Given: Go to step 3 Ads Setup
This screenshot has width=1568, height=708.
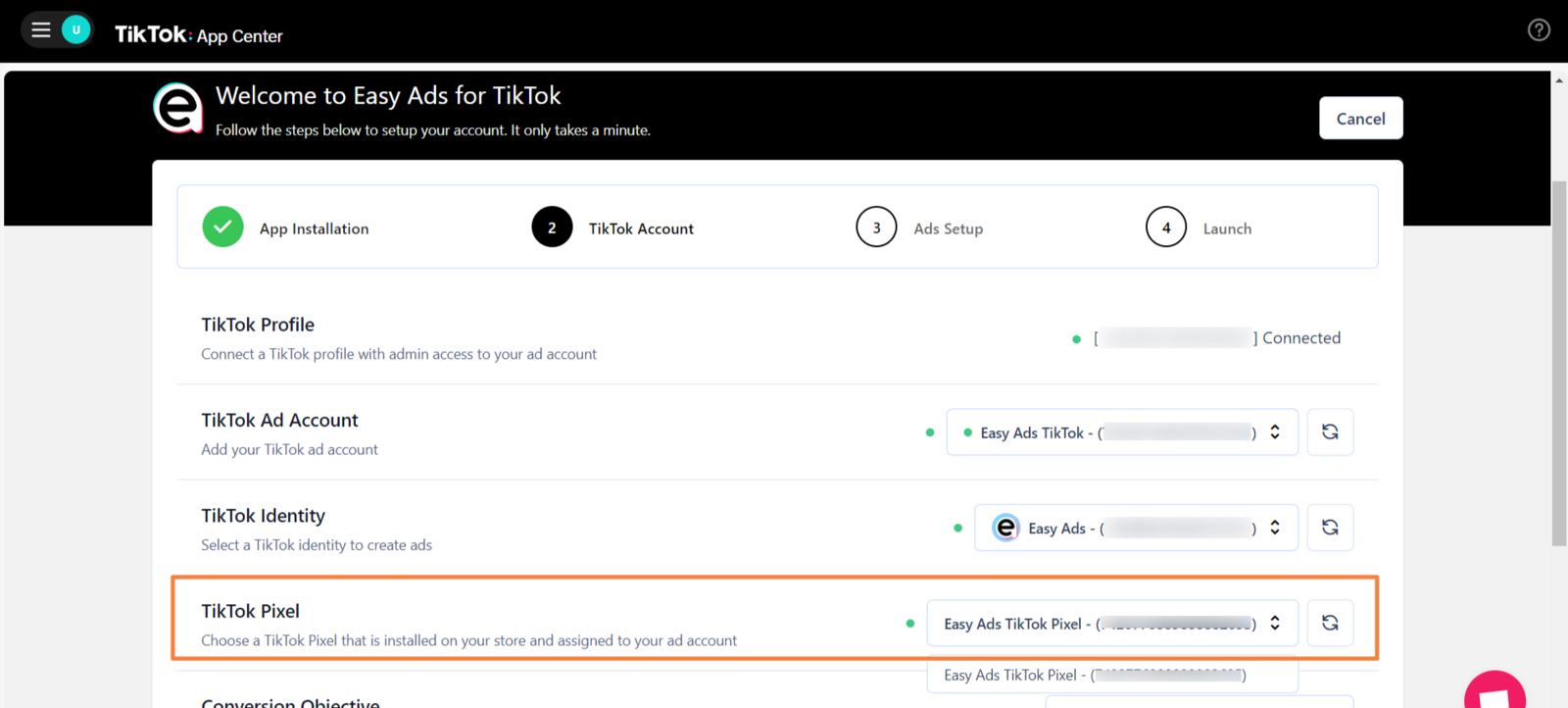Looking at the screenshot, I should [x=876, y=228].
